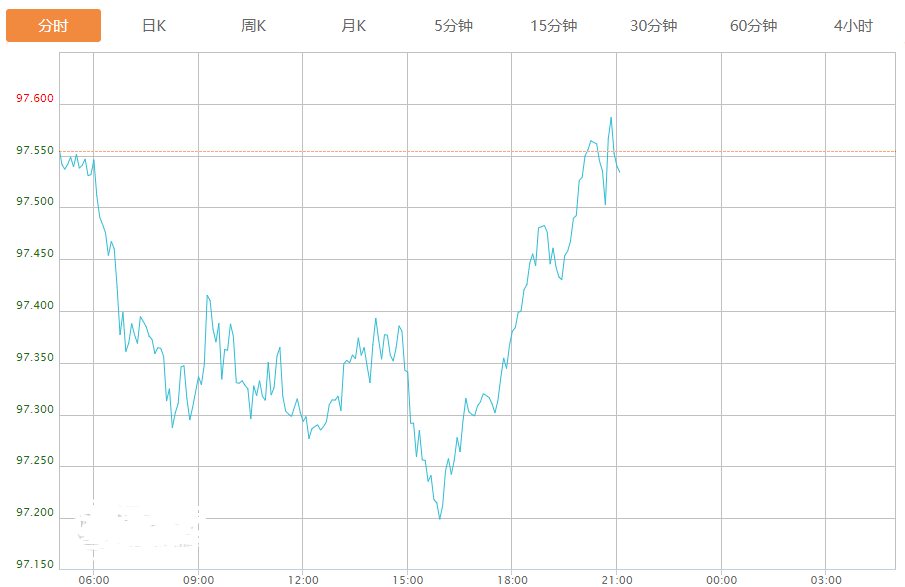Click the 15:00 time axis label

(407, 580)
